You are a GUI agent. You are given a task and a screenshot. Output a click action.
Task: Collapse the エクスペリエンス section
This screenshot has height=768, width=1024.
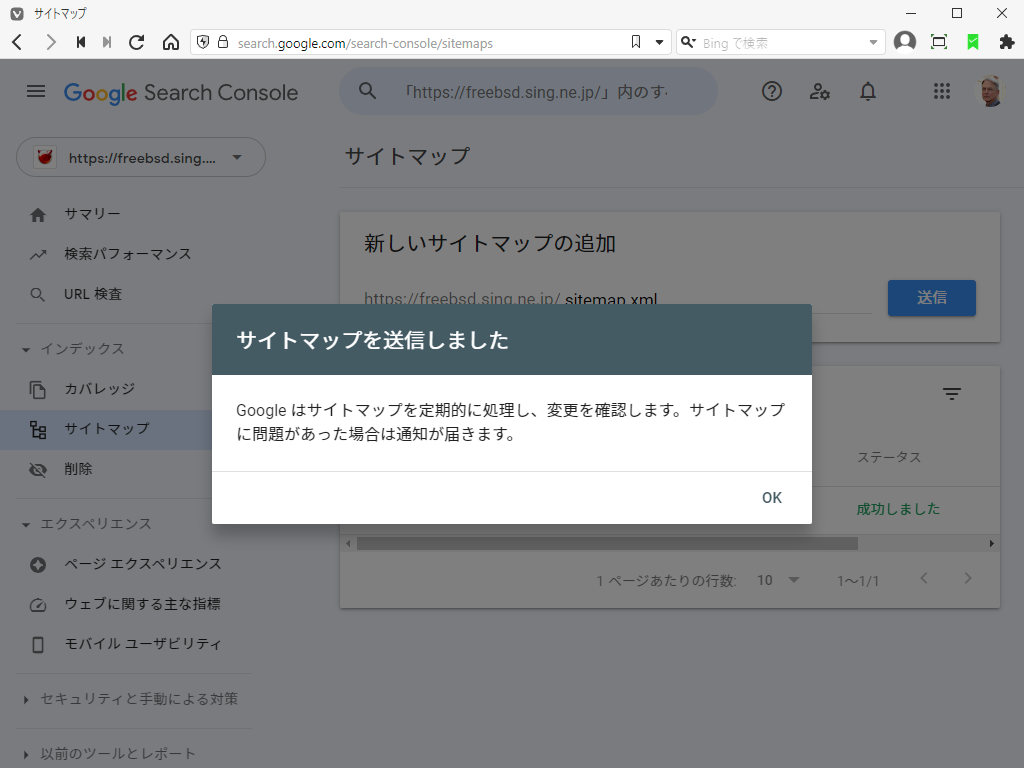coord(26,524)
